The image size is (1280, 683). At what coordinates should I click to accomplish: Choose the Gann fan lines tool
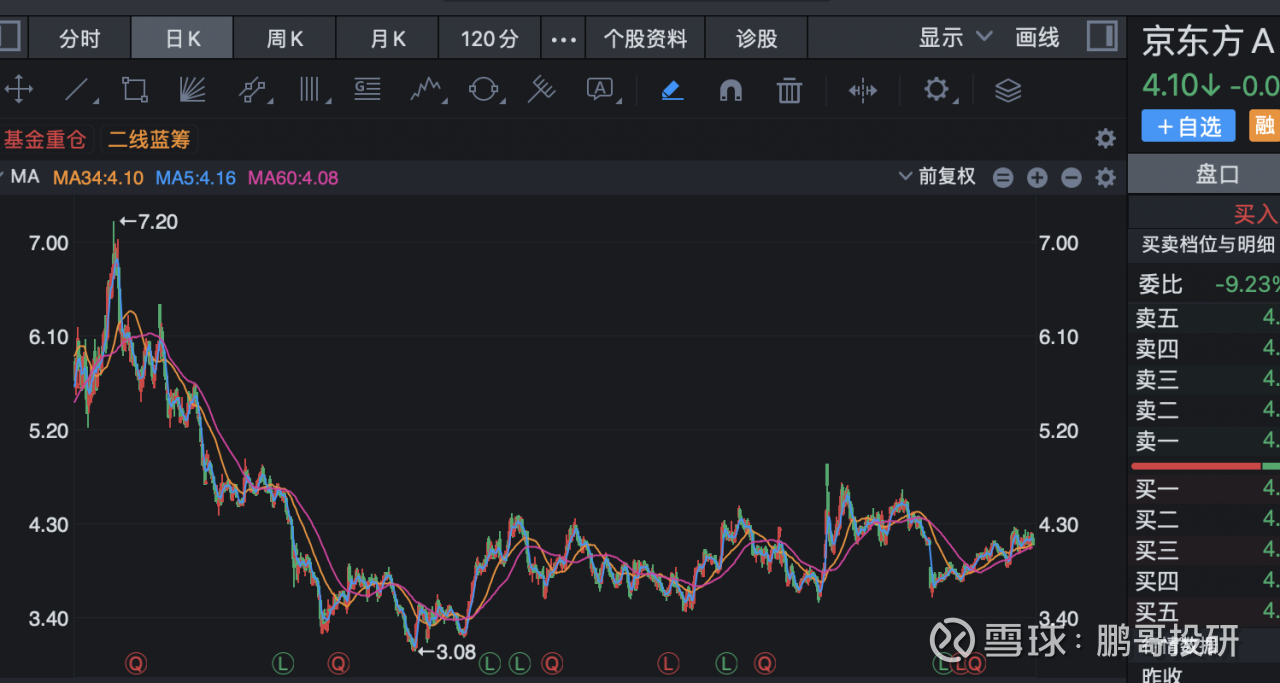[x=192, y=91]
